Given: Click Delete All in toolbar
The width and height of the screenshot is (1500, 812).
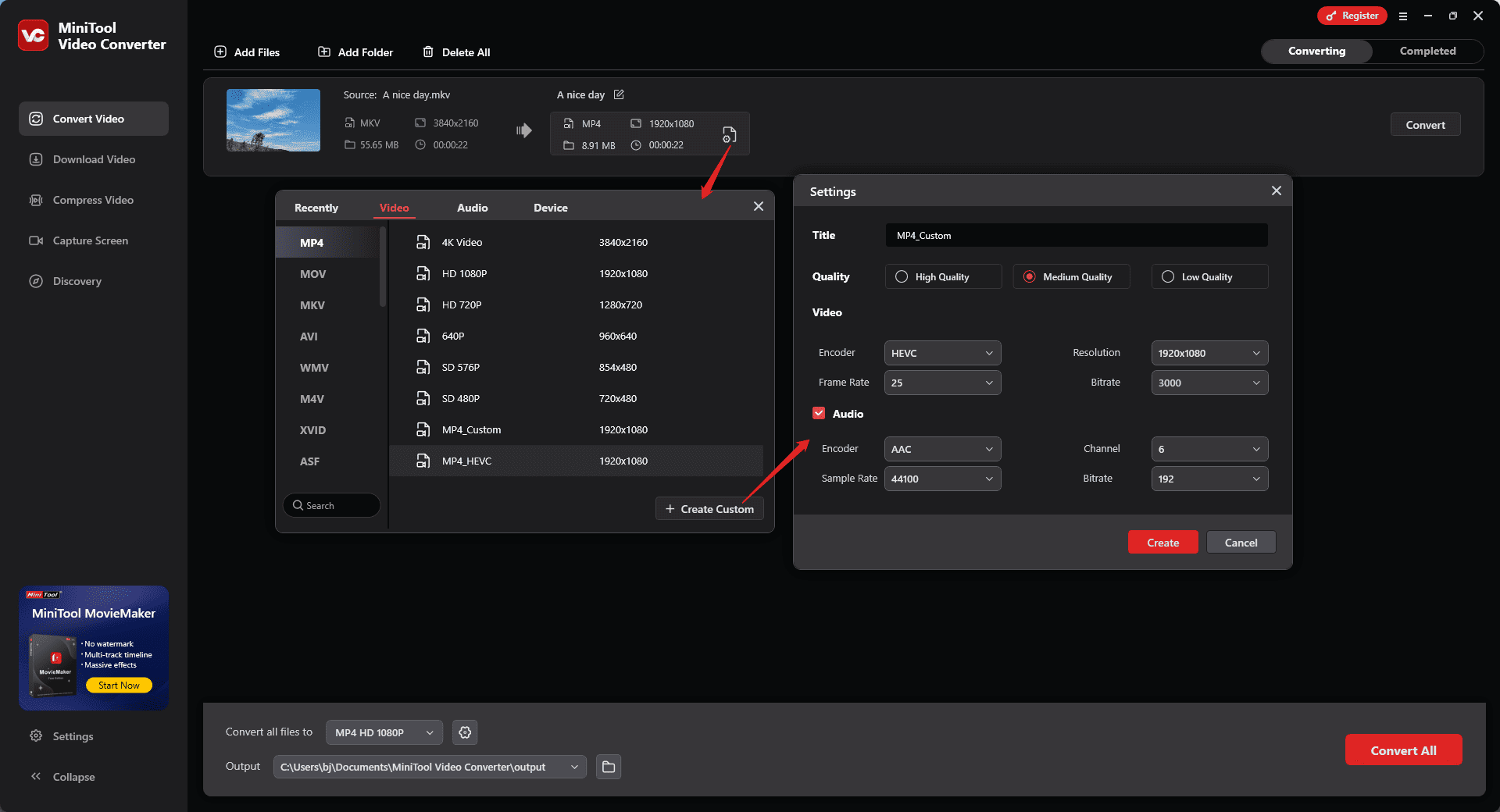Looking at the screenshot, I should [456, 52].
